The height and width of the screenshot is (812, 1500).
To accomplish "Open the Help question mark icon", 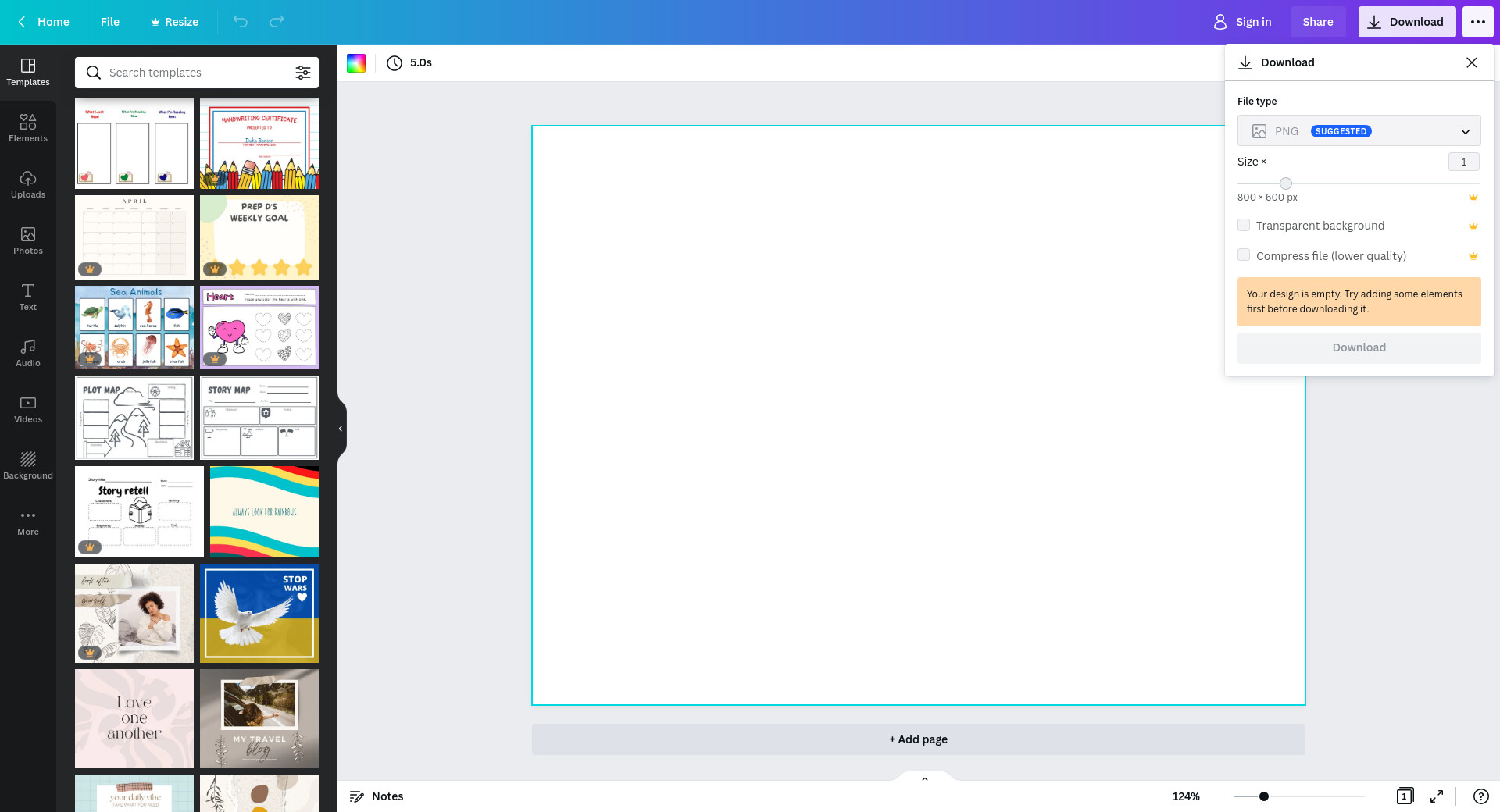I will (1480, 796).
